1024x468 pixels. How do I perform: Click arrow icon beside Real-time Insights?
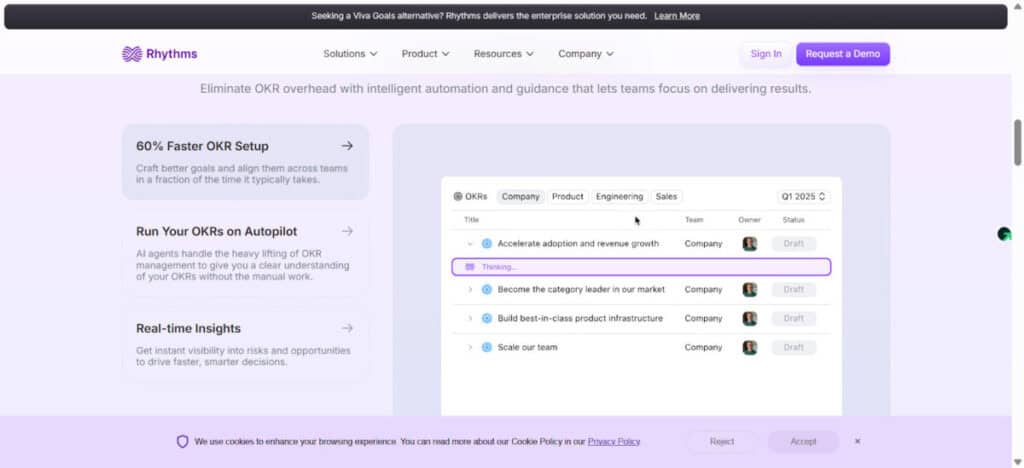(x=347, y=328)
